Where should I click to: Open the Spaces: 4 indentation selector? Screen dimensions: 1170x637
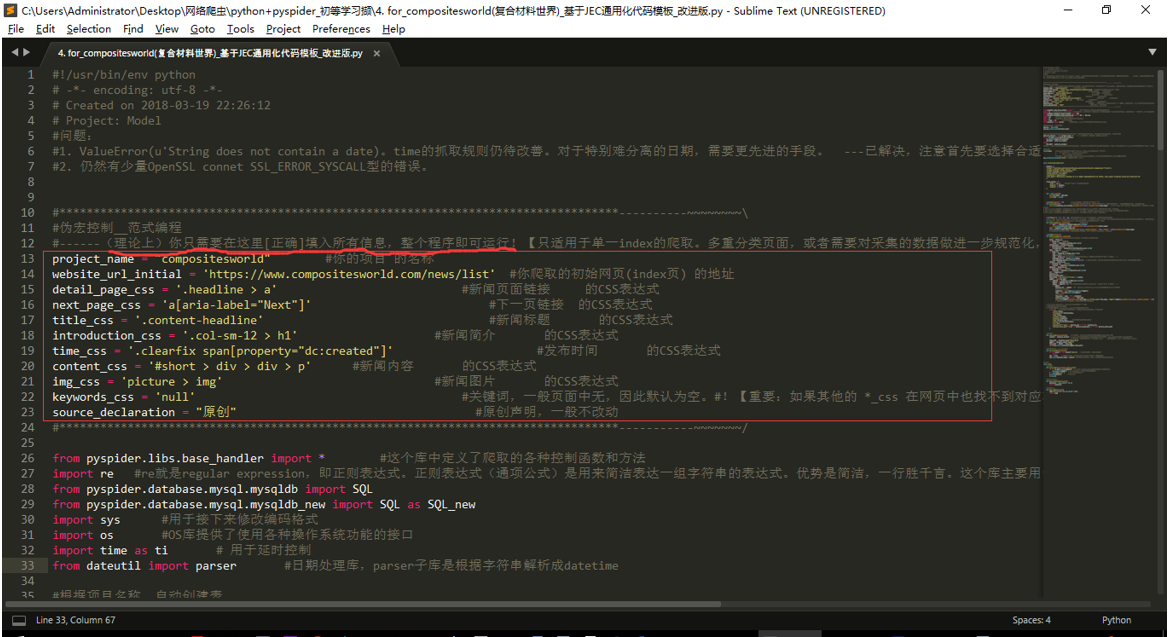pos(1031,620)
